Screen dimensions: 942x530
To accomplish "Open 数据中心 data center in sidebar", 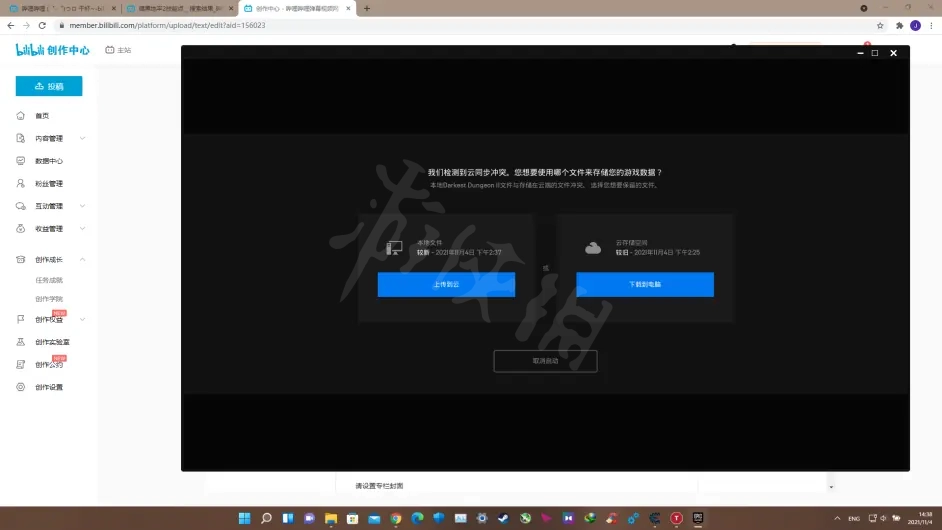I will pyautogui.click(x=49, y=161).
